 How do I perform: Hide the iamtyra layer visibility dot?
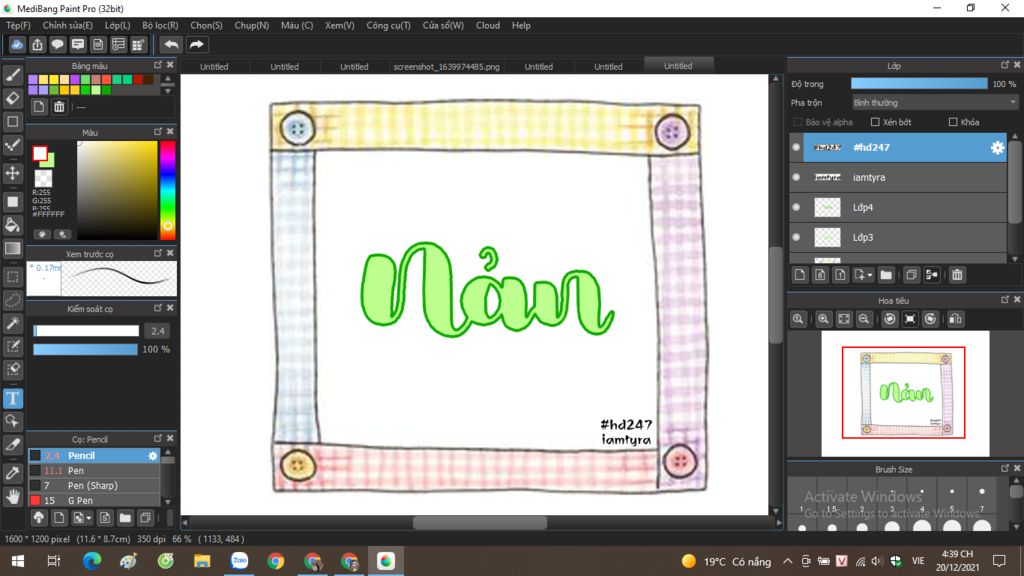pyautogui.click(x=796, y=177)
